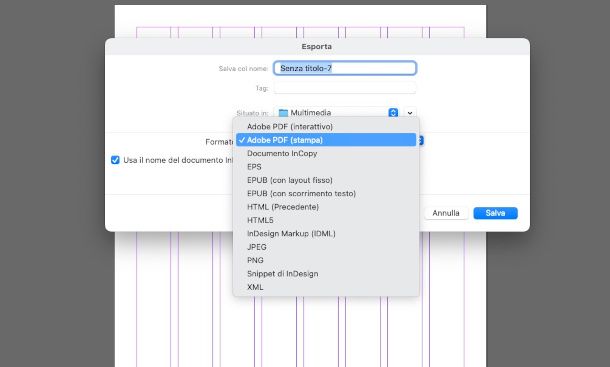Pick PNG from the format list
Image resolution: width=610 pixels, height=367 pixels.
pos(326,260)
